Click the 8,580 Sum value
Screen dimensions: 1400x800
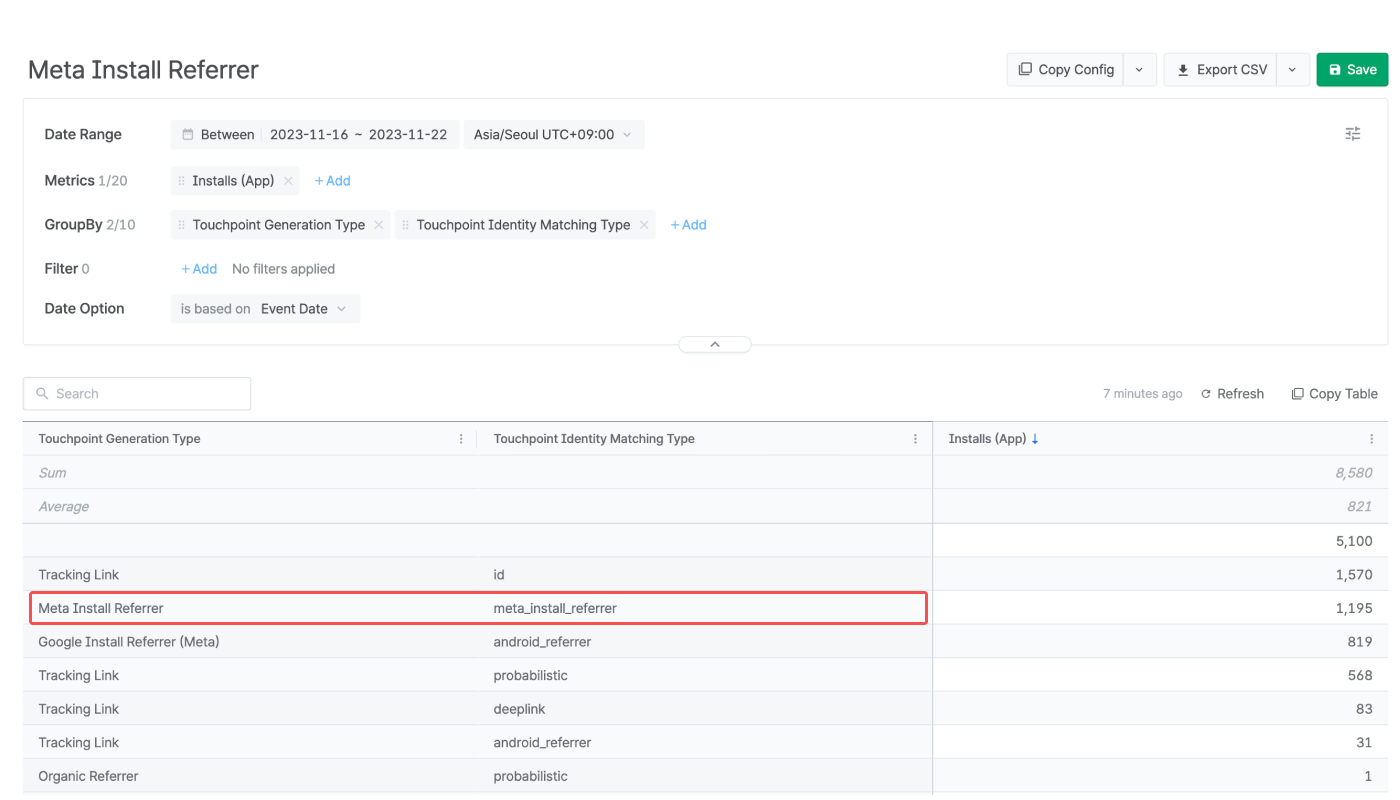click(x=1354, y=473)
